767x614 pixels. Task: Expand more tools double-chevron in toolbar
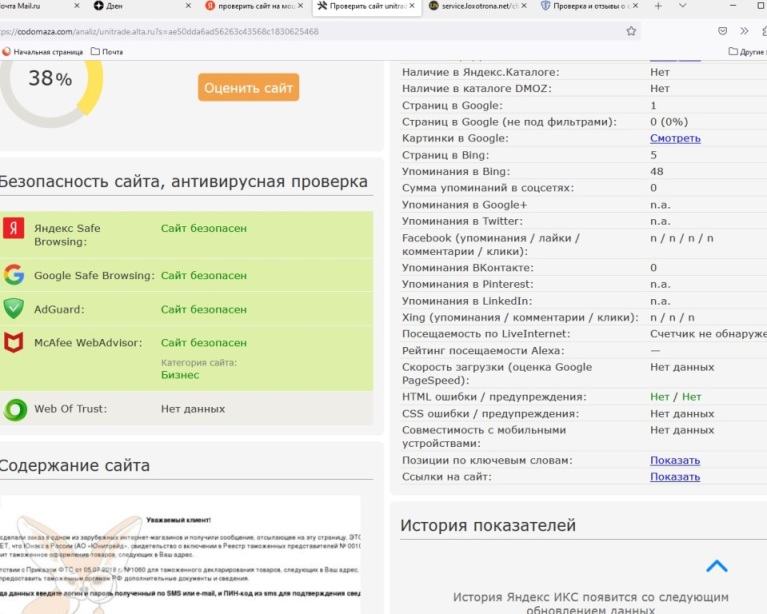744,31
